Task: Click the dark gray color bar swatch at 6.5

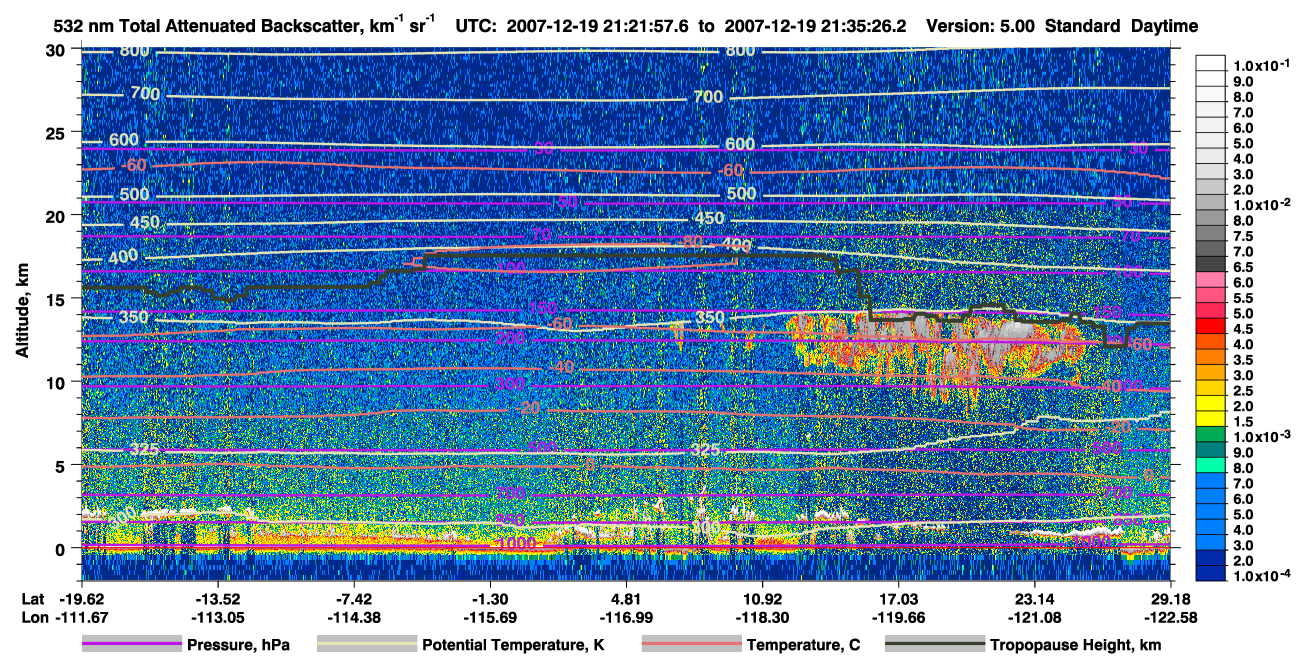Action: tap(1211, 262)
